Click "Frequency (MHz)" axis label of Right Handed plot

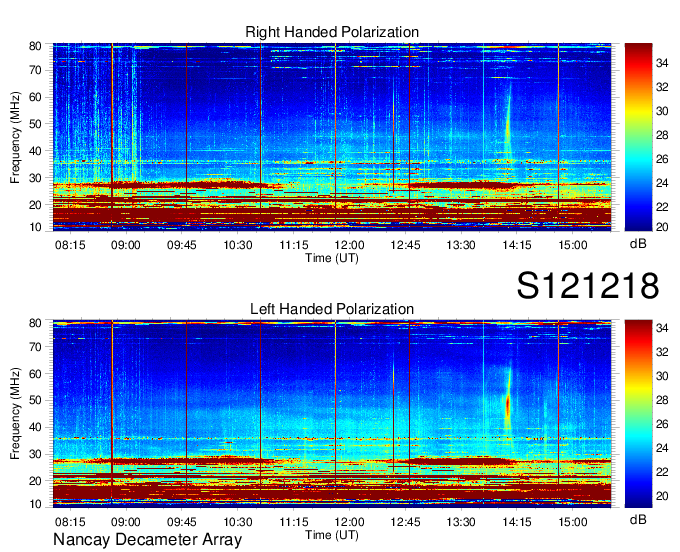(x=15, y=137)
